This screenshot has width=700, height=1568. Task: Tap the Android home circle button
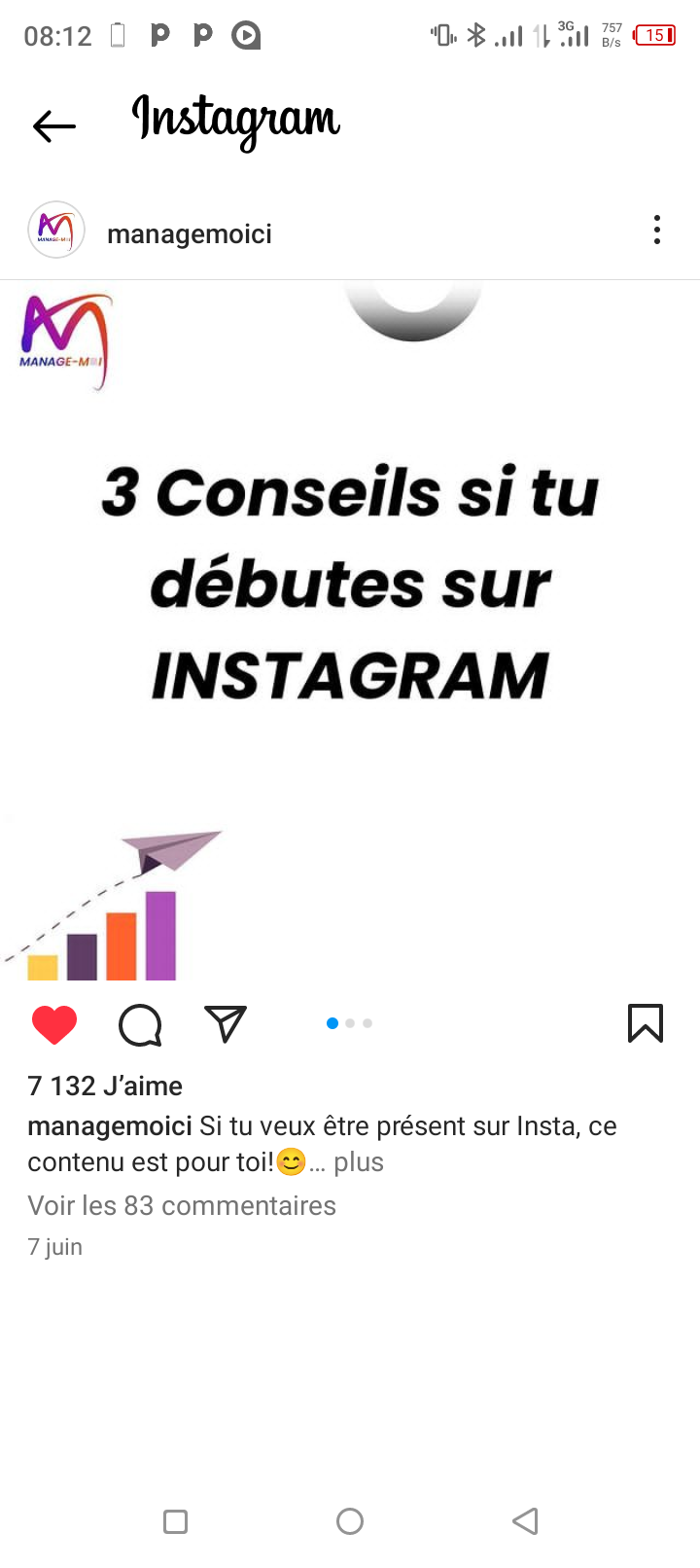(x=350, y=1521)
